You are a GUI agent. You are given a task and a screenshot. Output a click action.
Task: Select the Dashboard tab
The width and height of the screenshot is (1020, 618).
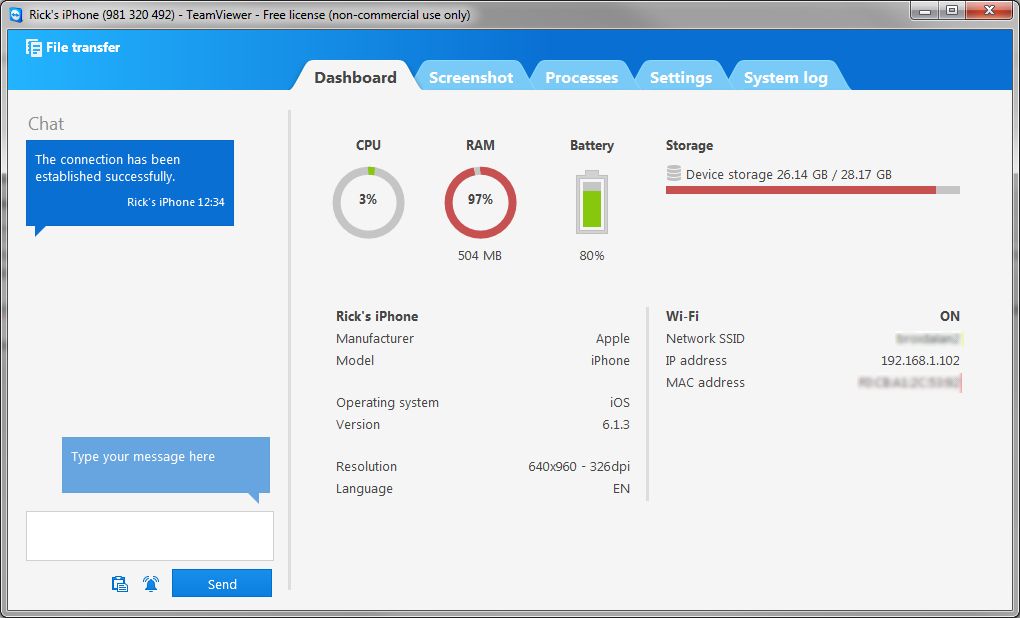click(x=355, y=77)
